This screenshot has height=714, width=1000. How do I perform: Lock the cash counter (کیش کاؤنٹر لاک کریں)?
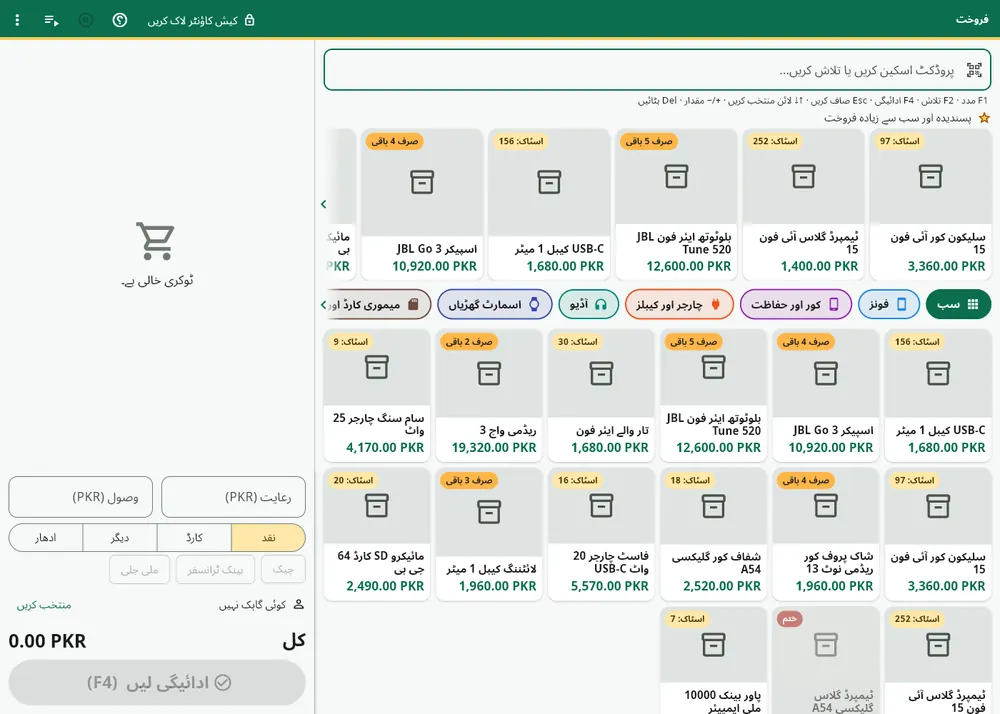click(x=201, y=20)
